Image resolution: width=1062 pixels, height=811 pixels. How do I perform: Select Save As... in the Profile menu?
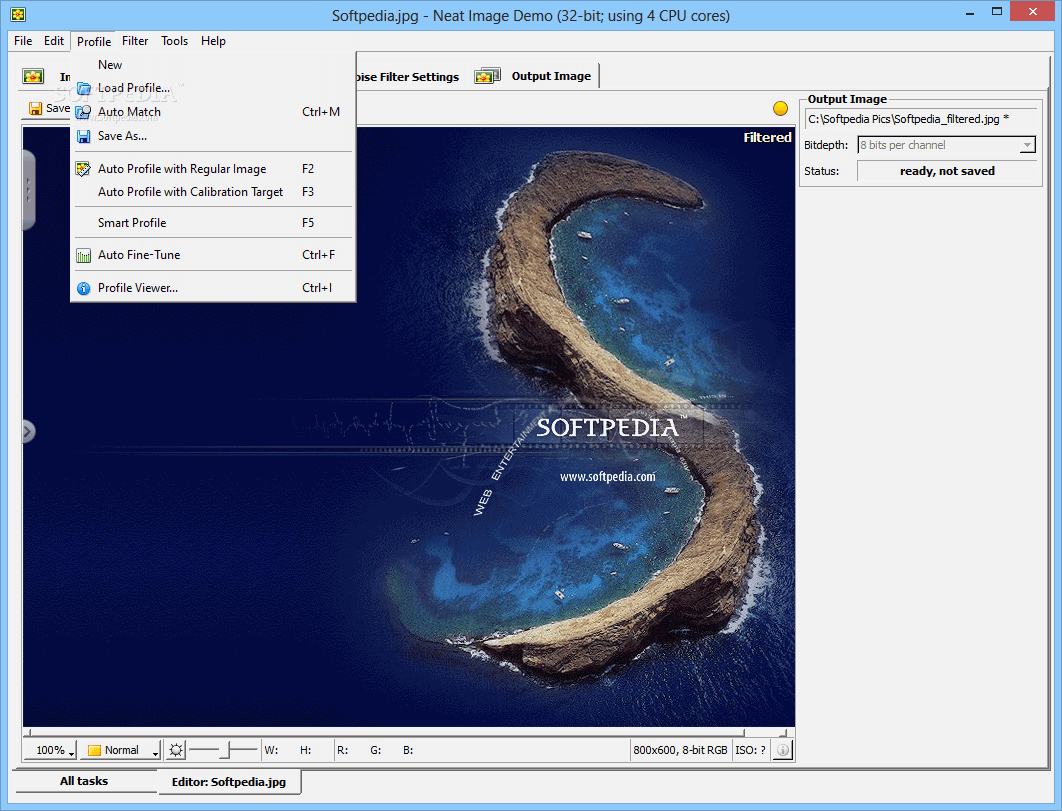213,136
